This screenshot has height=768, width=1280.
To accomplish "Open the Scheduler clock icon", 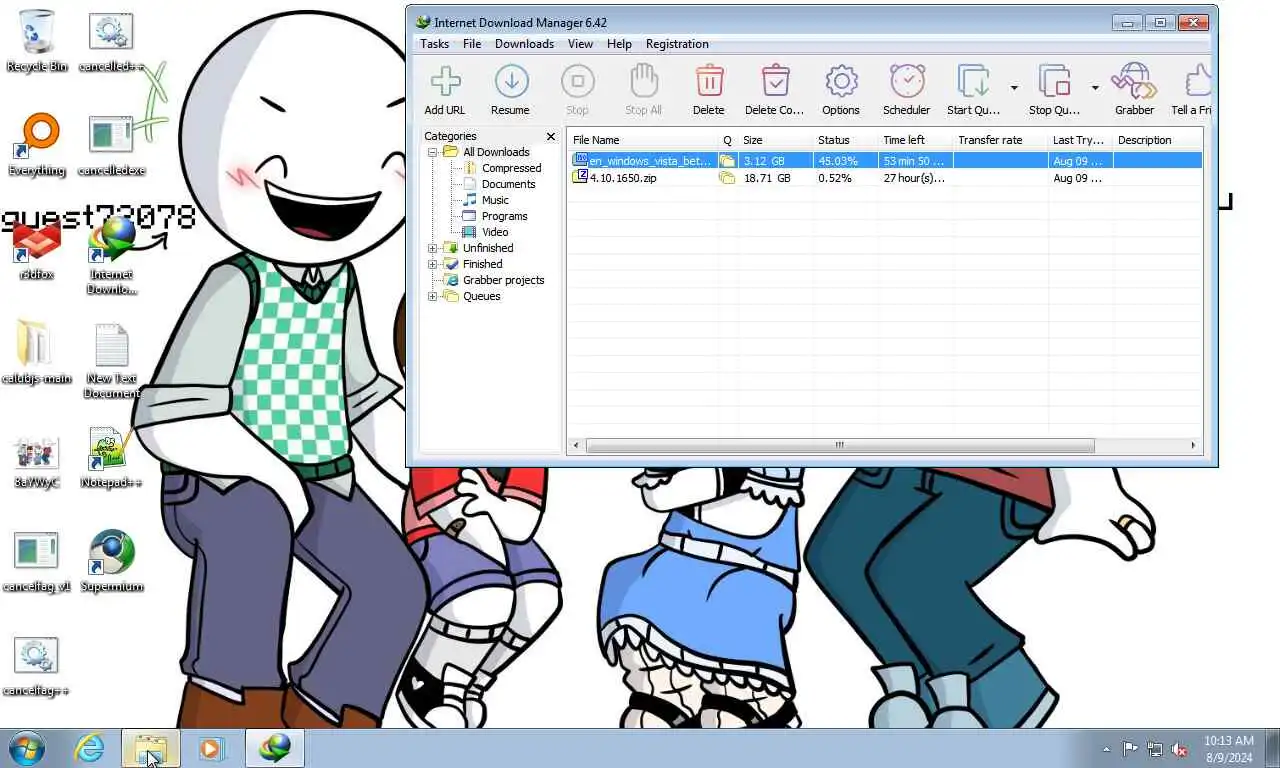I will click(x=907, y=82).
